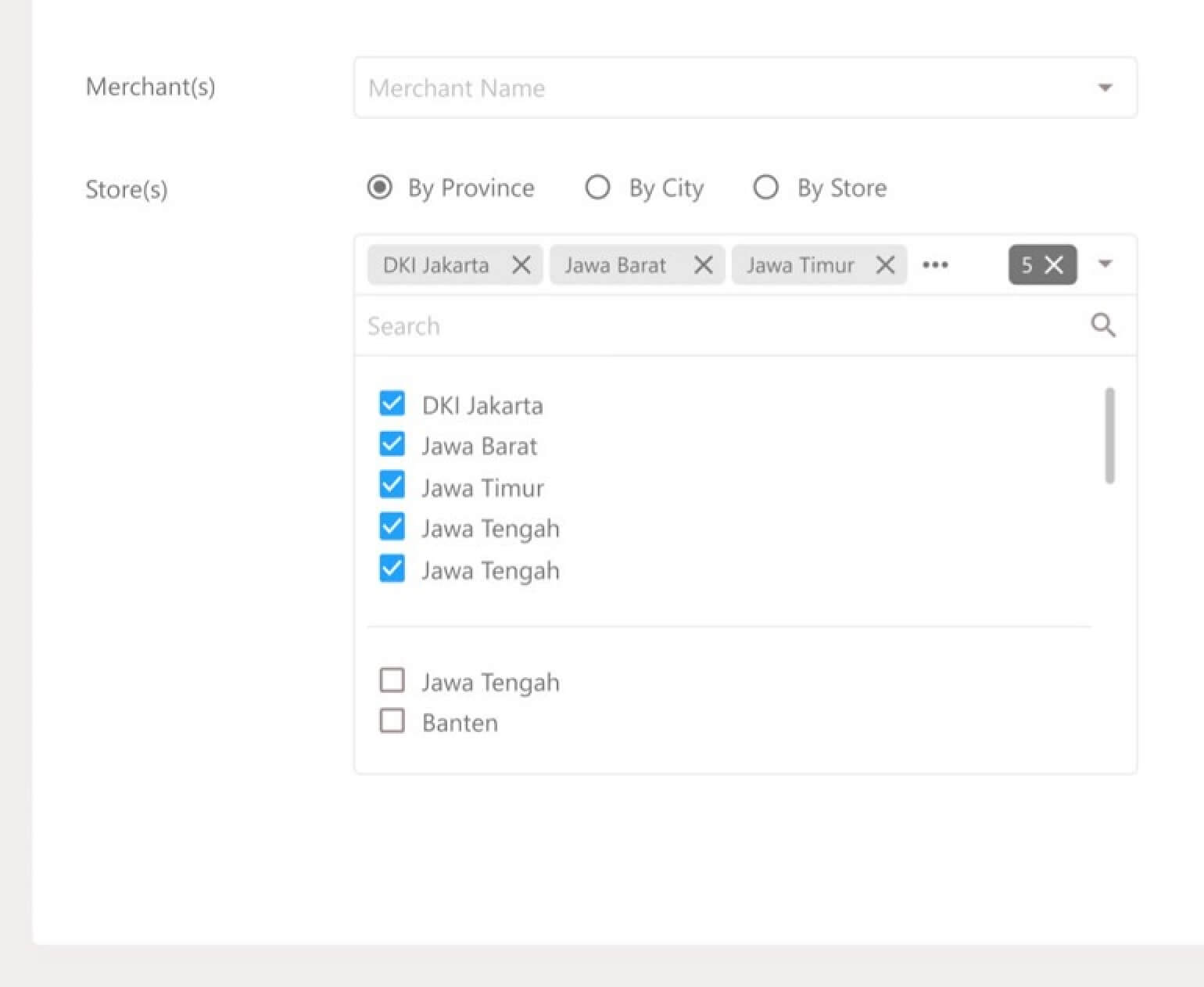Uncheck the Jawa Timur checkbox in the list
Image resolution: width=1204 pixels, height=987 pixels.
[x=392, y=486]
